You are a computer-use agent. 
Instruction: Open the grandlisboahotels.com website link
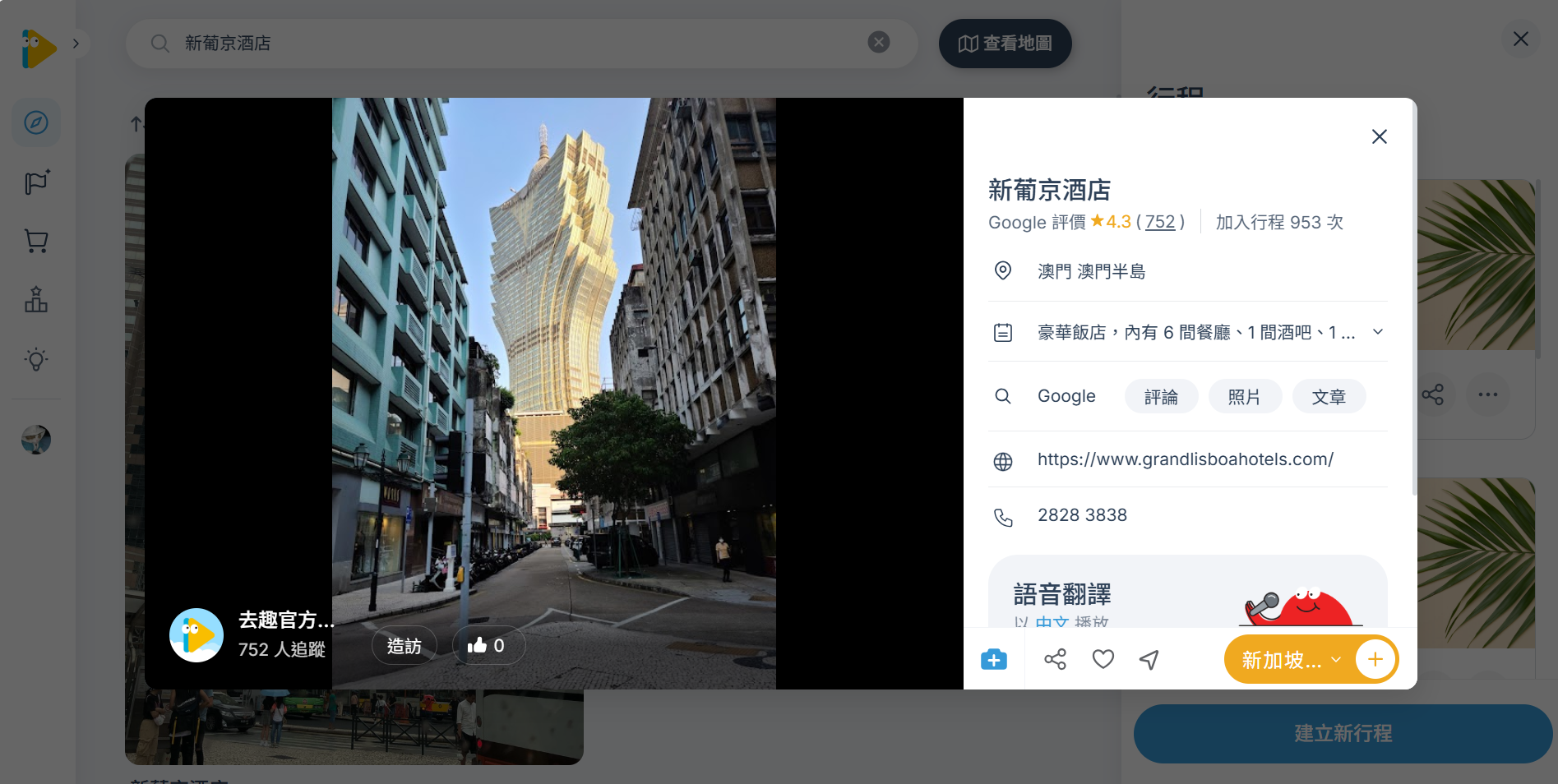click(1186, 459)
